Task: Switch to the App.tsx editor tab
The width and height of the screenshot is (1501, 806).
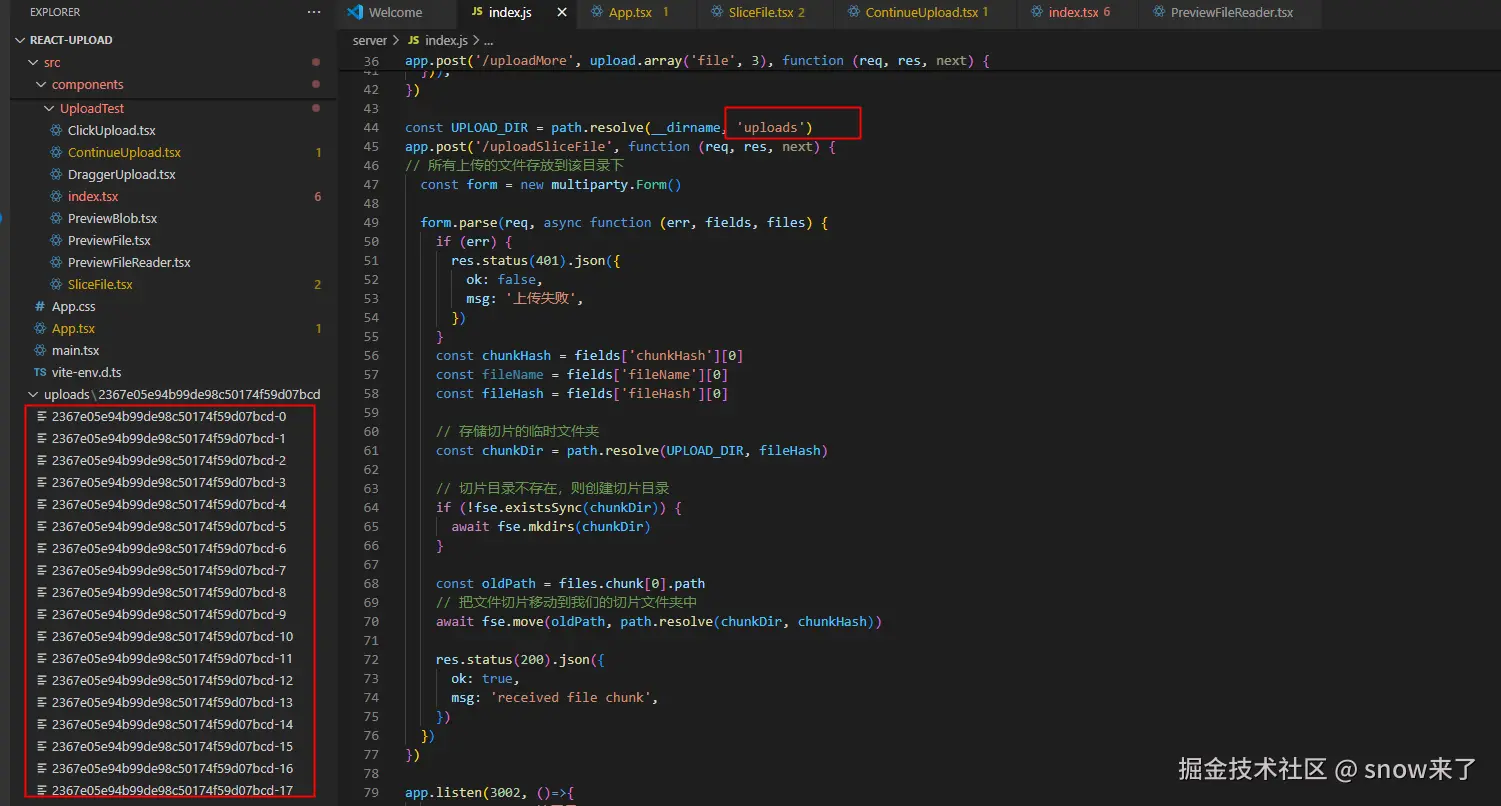Action: coord(630,13)
